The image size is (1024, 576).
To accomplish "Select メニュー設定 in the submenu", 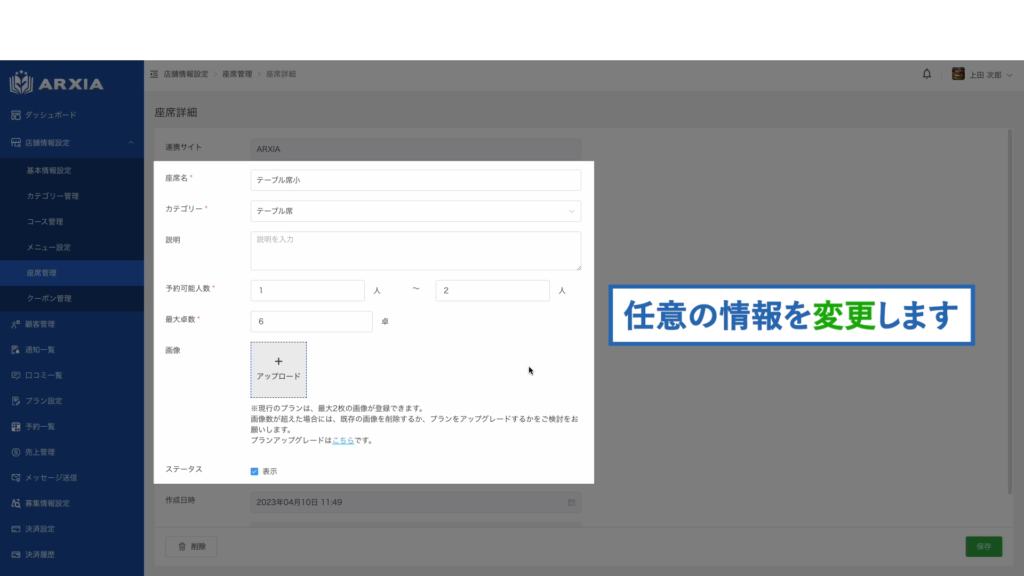I will click(x=48, y=247).
